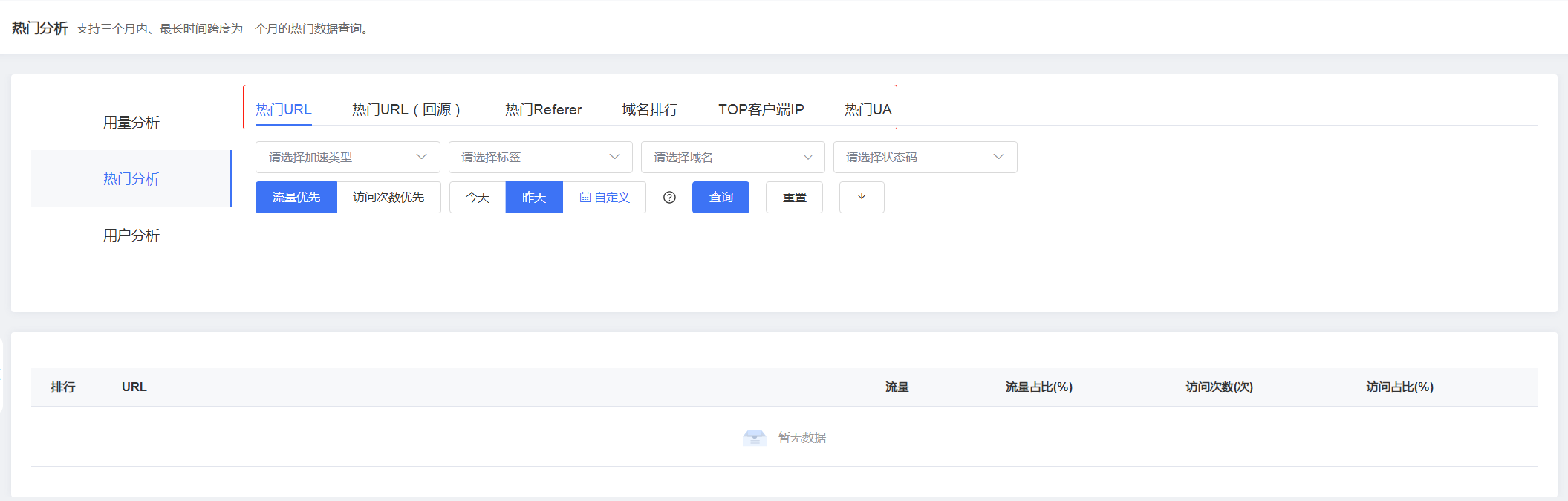Select 流量优先 sorting toggle
Screen dimensions: 1568x501
pyautogui.click(x=296, y=198)
